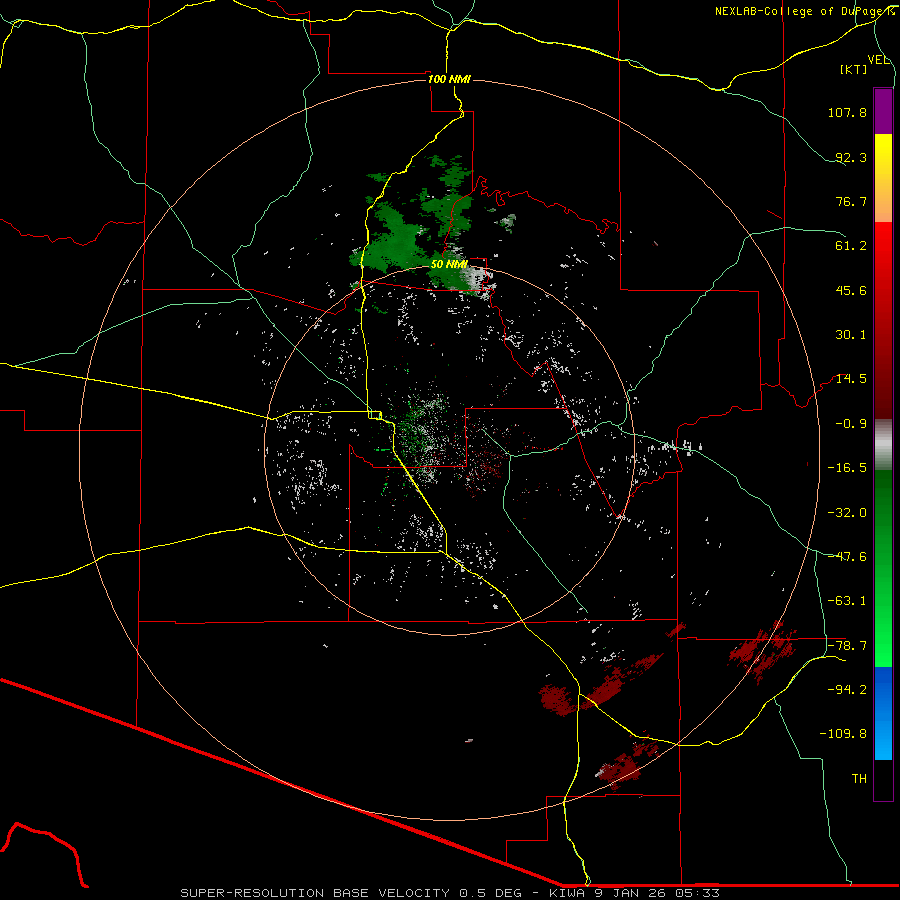Click the gray near-zero color bar segment
This screenshot has height=900, width=900.
point(883,445)
